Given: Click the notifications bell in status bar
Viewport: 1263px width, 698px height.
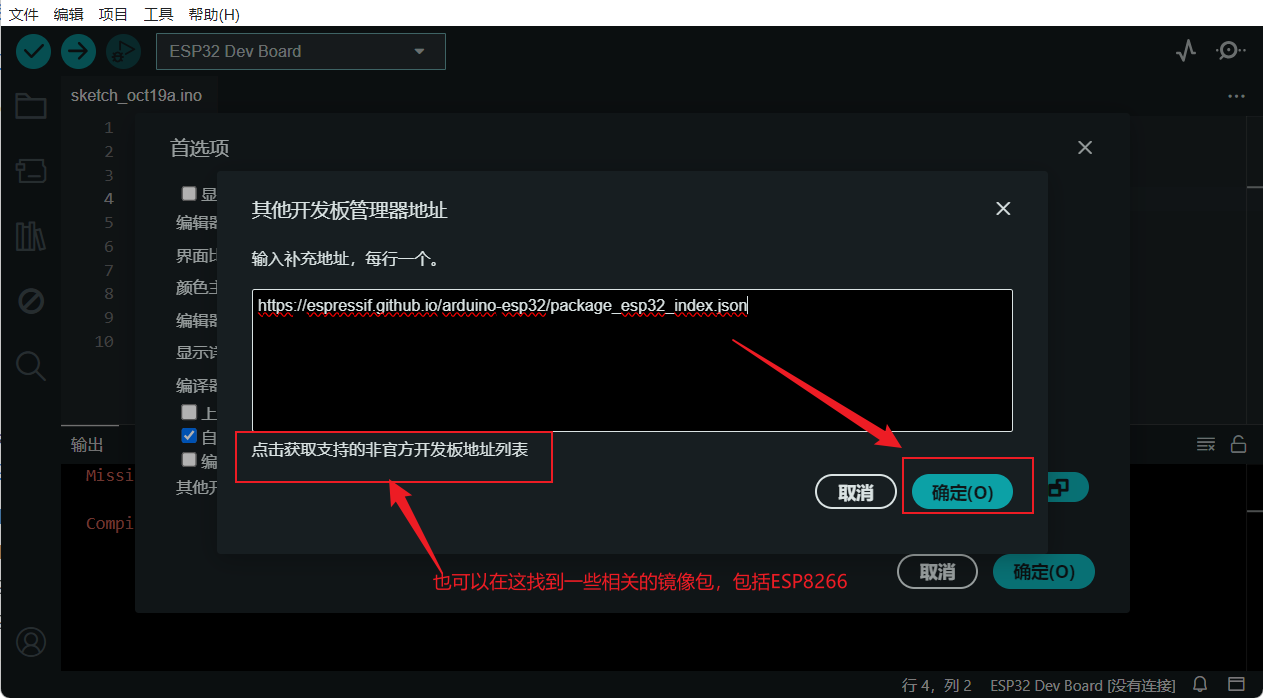Looking at the screenshot, I should 1201,685.
